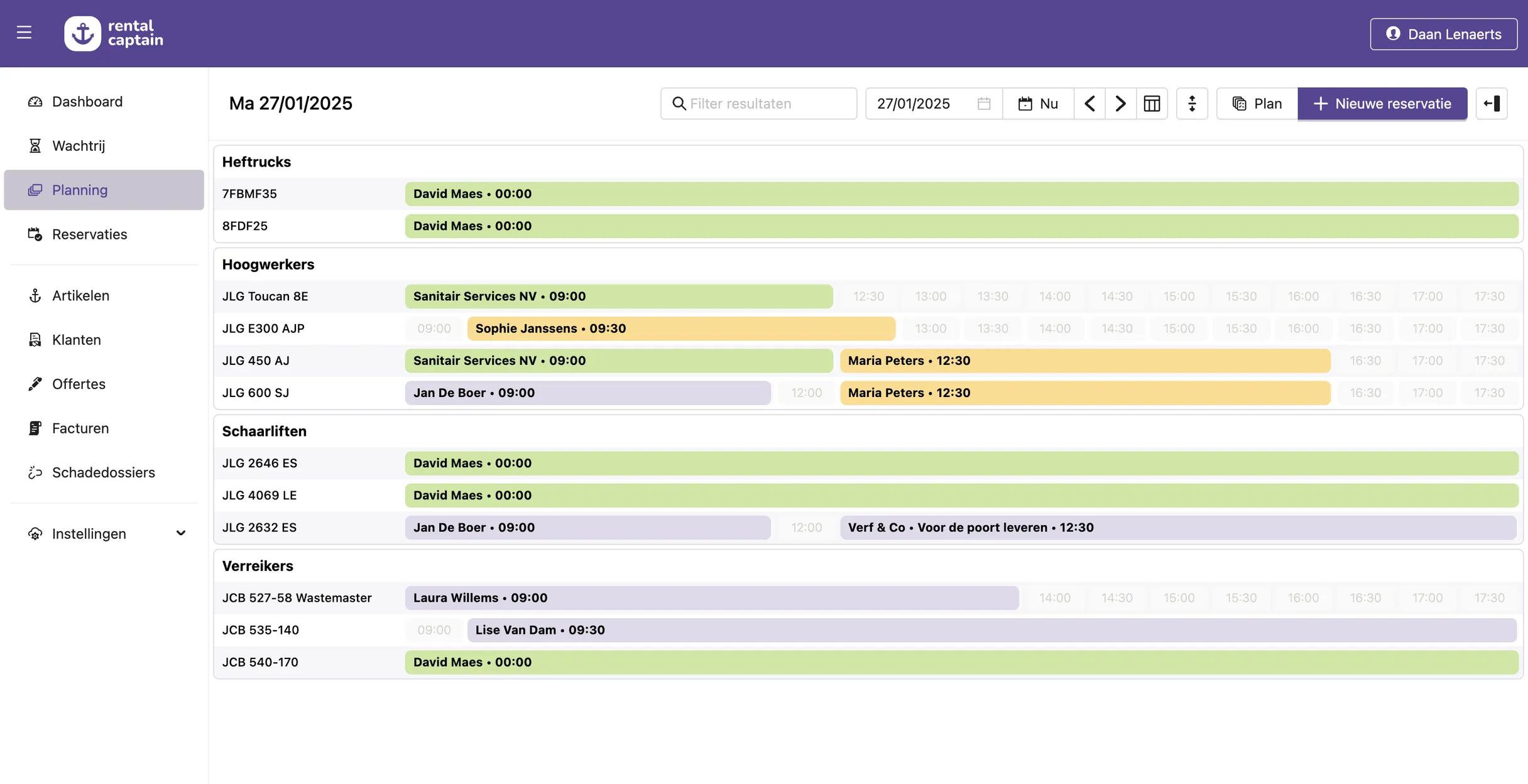Toggle row height expand icon
Image resolution: width=1528 pixels, height=784 pixels.
click(1192, 104)
